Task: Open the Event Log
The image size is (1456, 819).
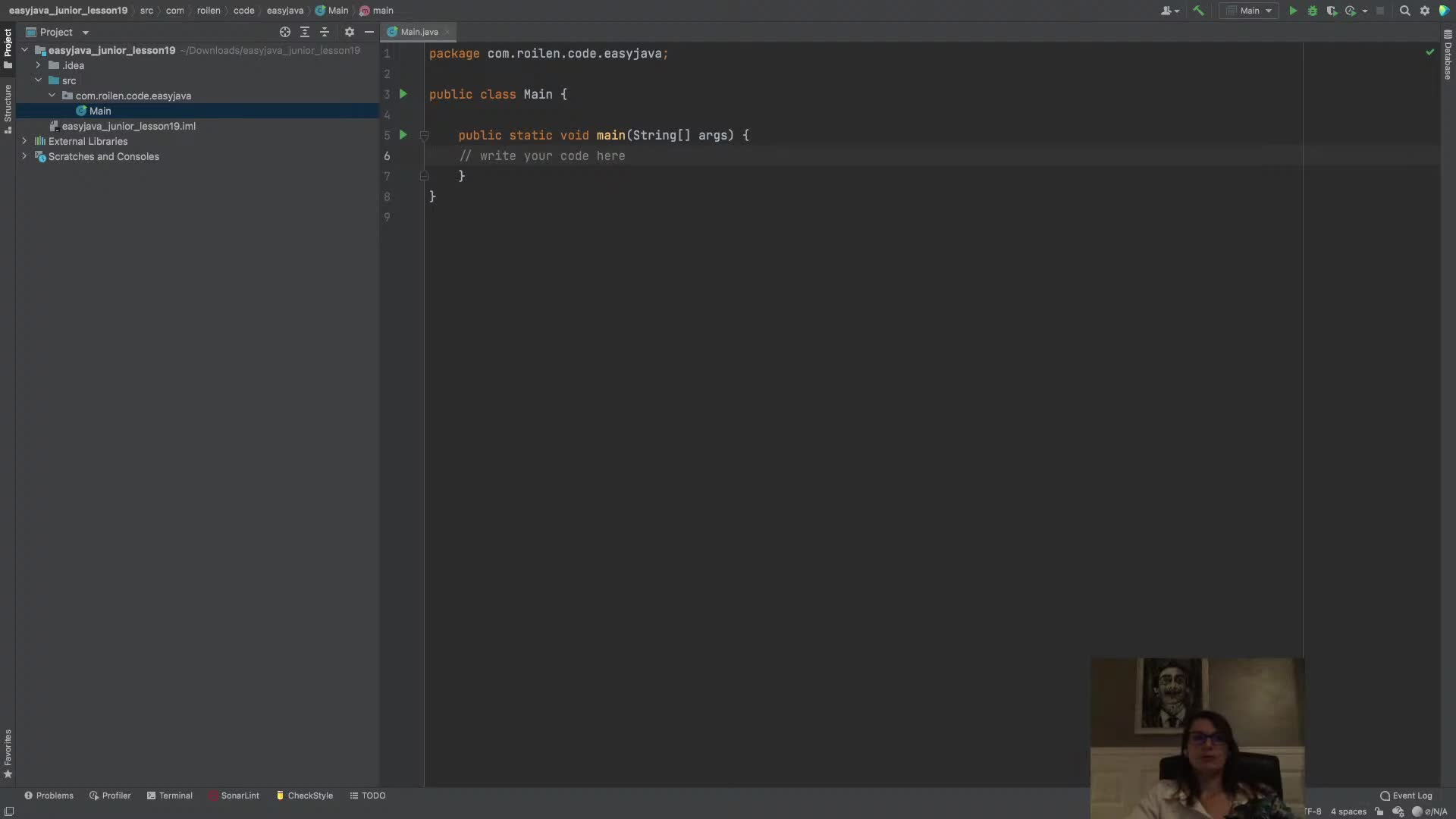Action: [1406, 795]
